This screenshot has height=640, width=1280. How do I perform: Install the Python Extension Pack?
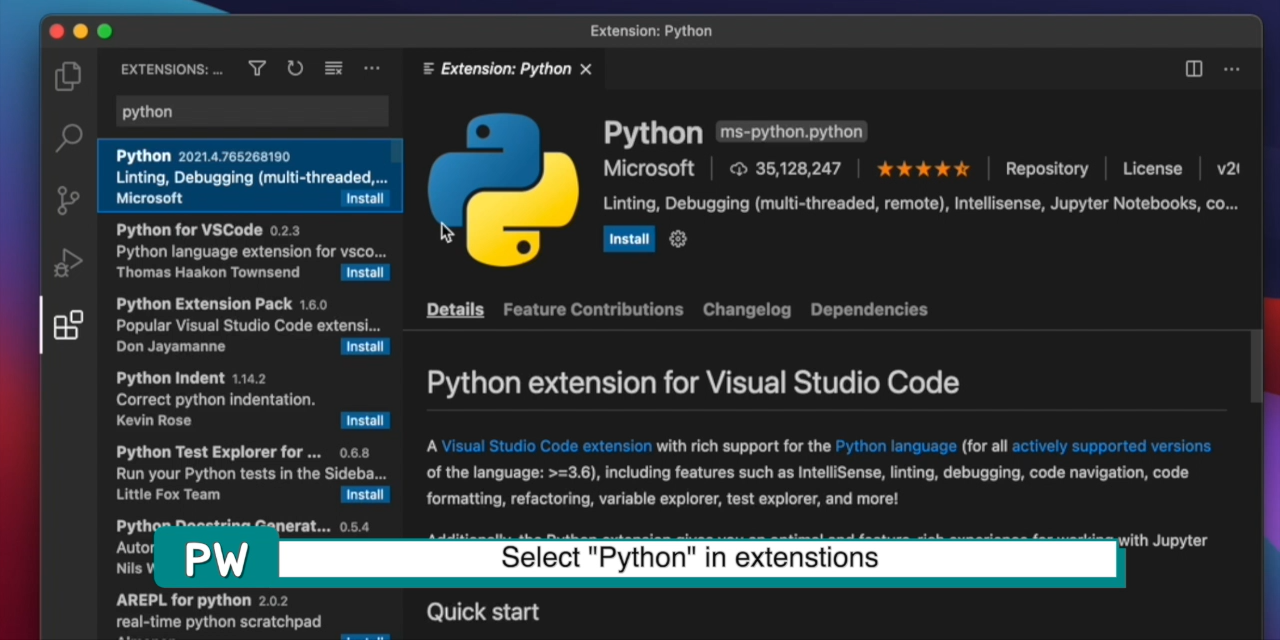(x=365, y=346)
